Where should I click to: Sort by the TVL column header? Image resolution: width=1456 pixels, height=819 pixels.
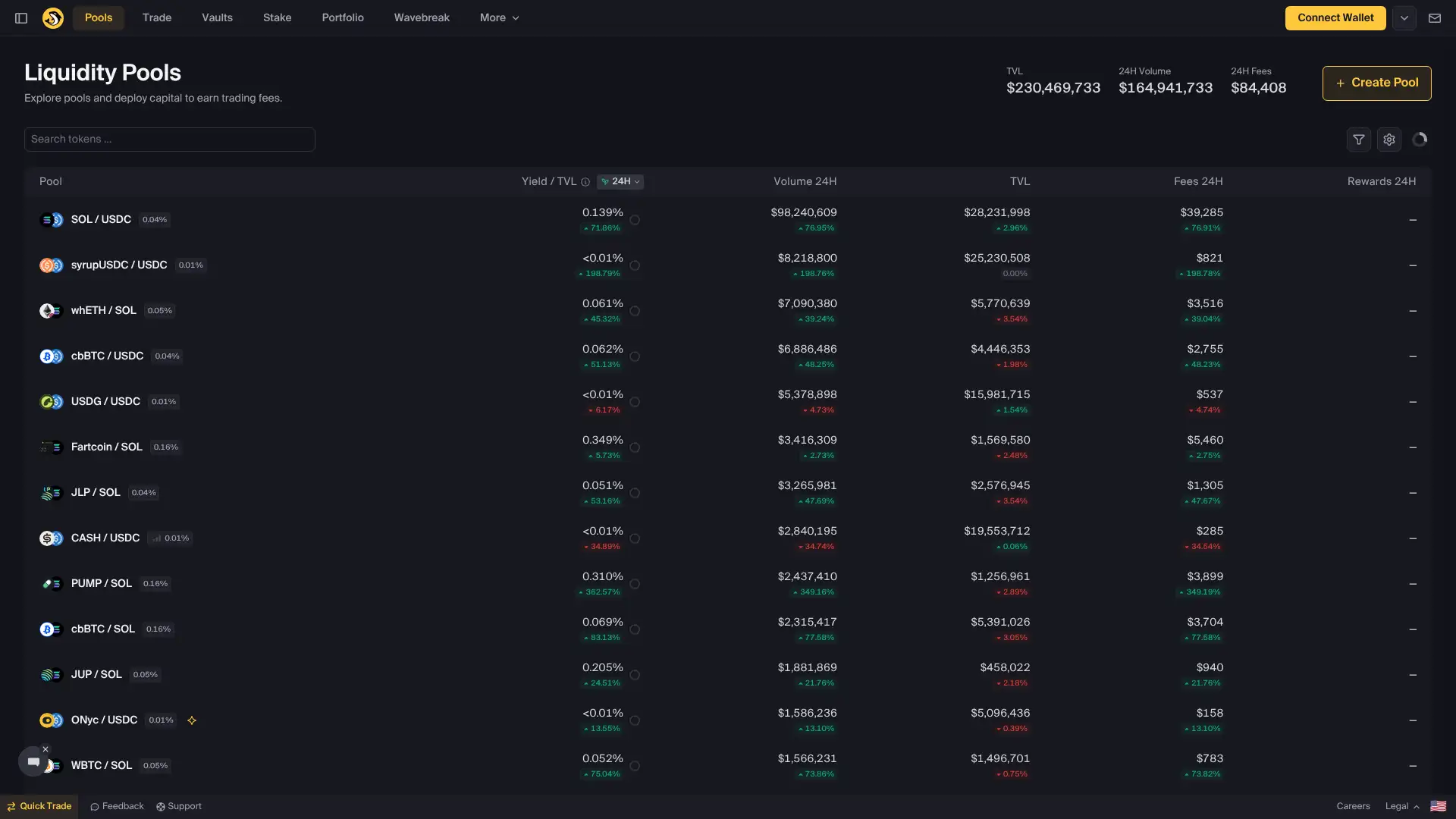1020,182
